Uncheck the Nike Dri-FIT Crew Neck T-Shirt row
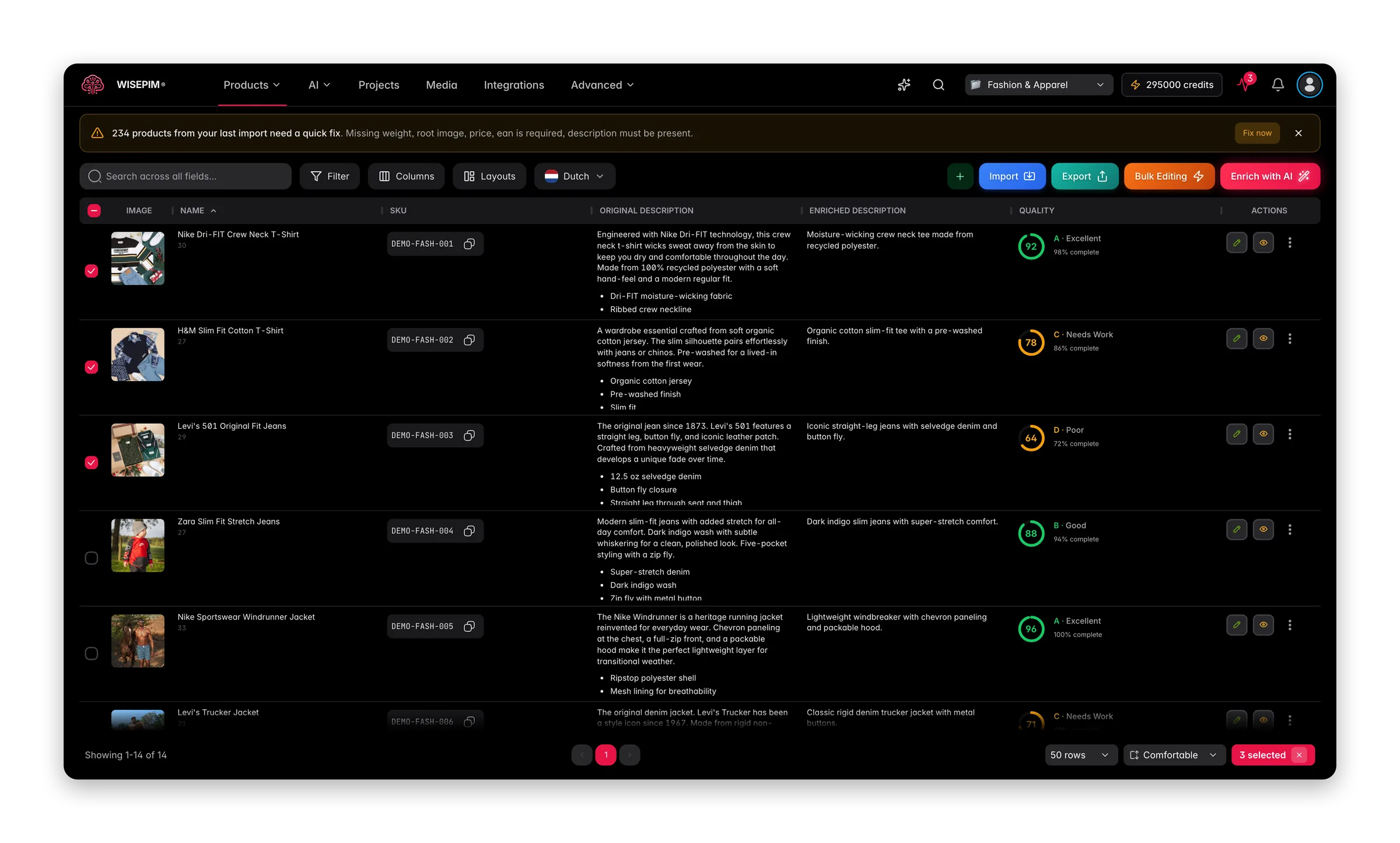Image resolution: width=1400 pixels, height=843 pixels. 92,271
